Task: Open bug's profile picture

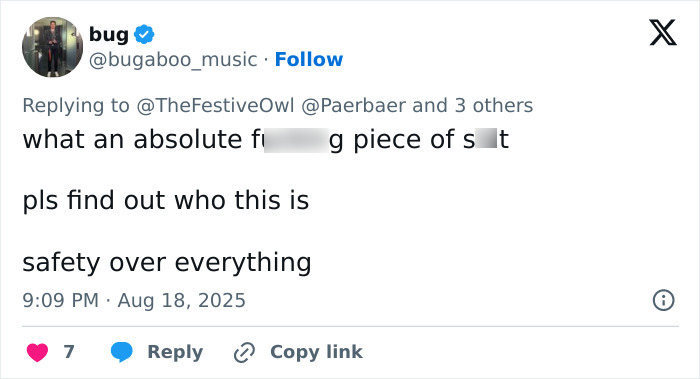Action: pyautogui.click(x=52, y=47)
